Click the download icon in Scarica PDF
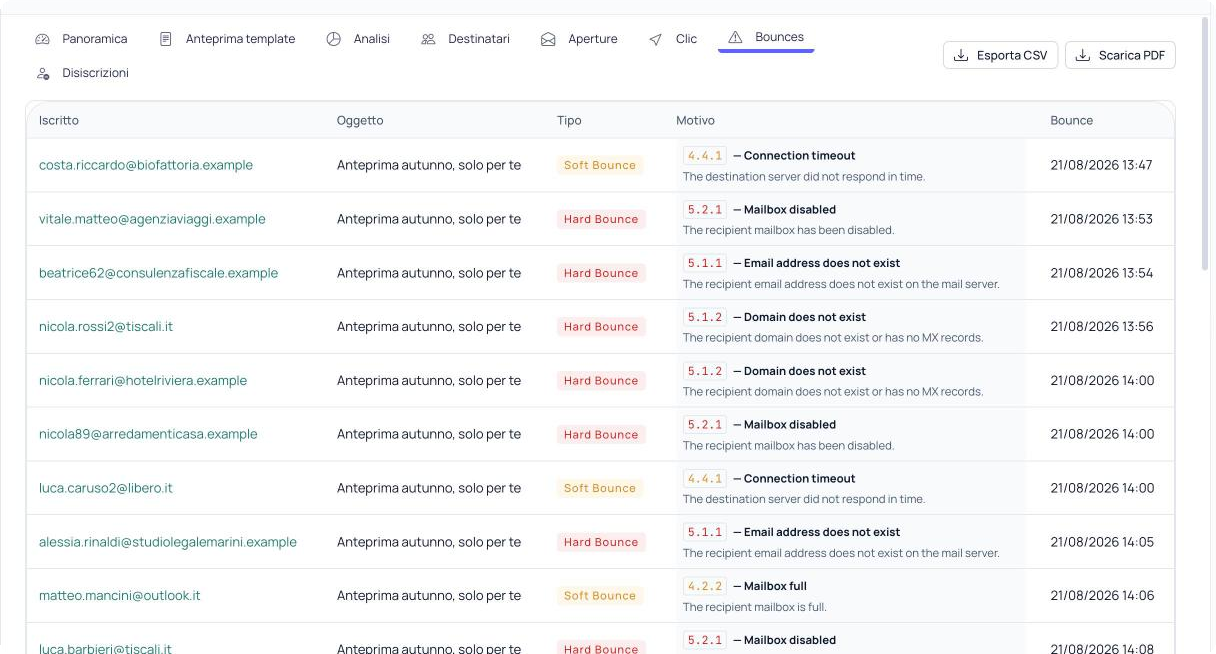The width and height of the screenshot is (1216, 654). 1083,55
